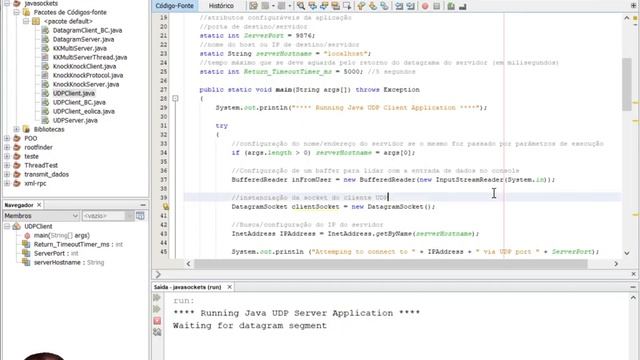640x360 pixels.
Task: Open UDPServer.java file
Action: pyautogui.click(x=75, y=120)
